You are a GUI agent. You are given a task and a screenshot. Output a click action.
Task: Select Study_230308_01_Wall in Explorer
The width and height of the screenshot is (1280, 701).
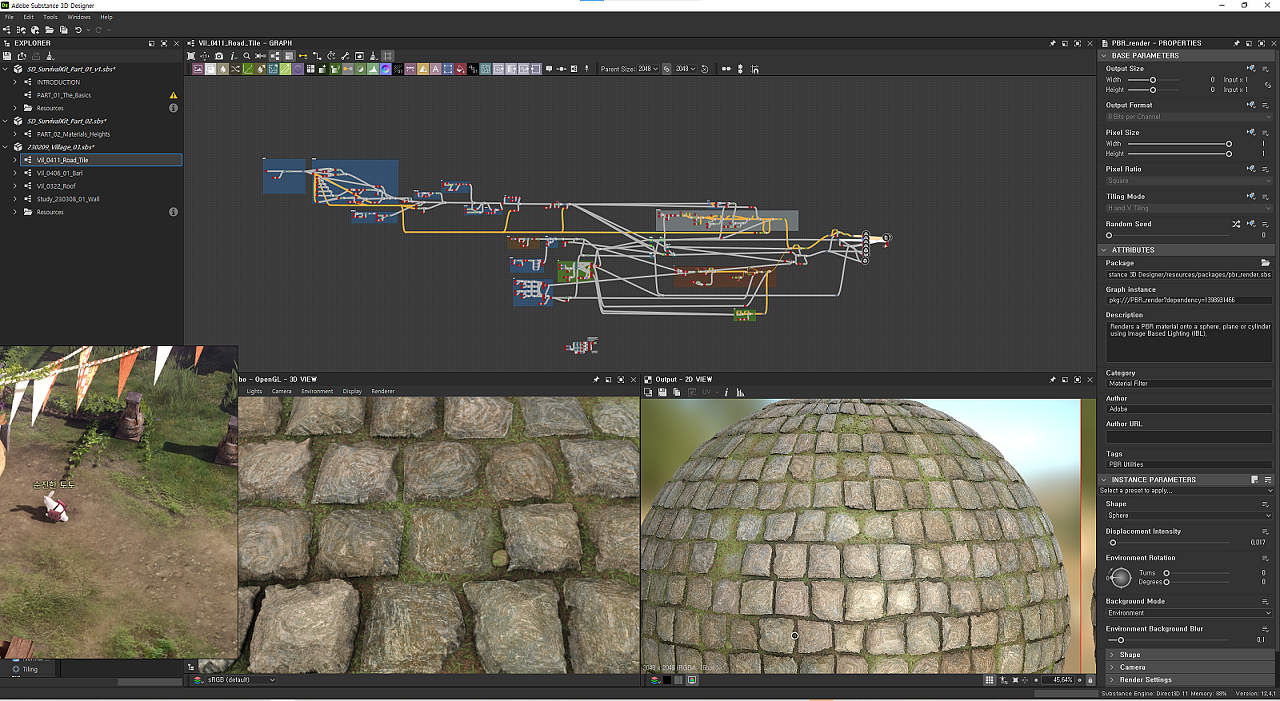(68, 199)
